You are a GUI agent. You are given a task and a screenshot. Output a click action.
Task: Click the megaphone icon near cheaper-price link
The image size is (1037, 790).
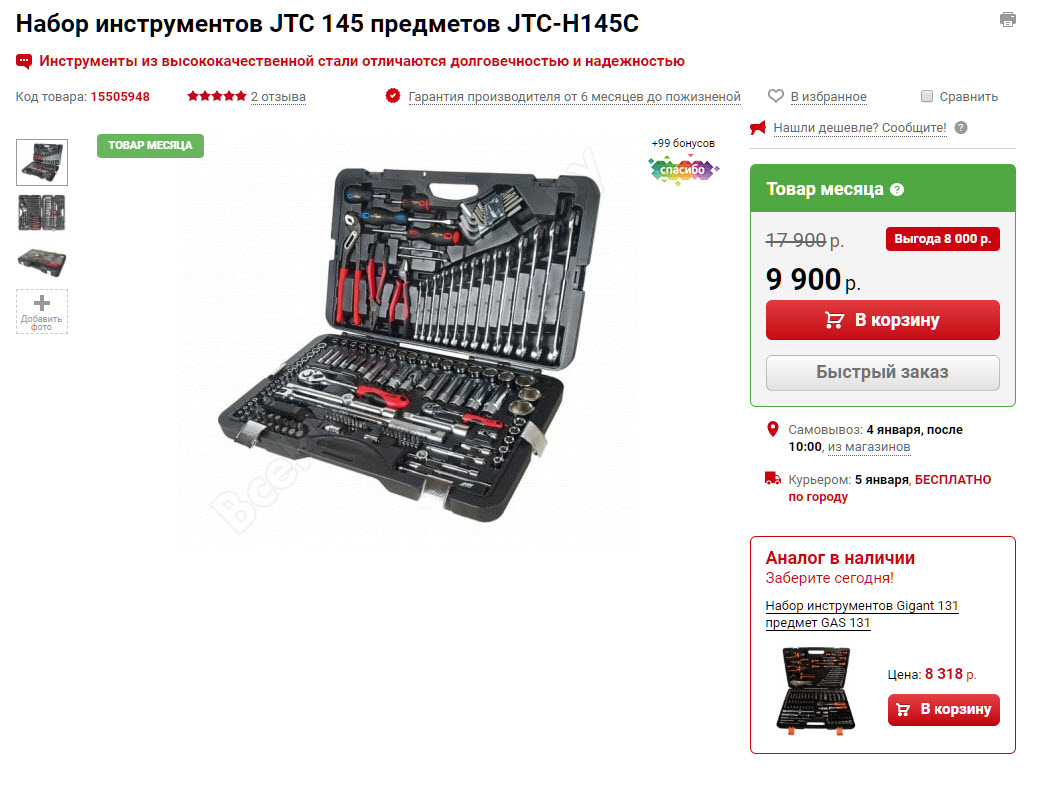[x=758, y=128]
